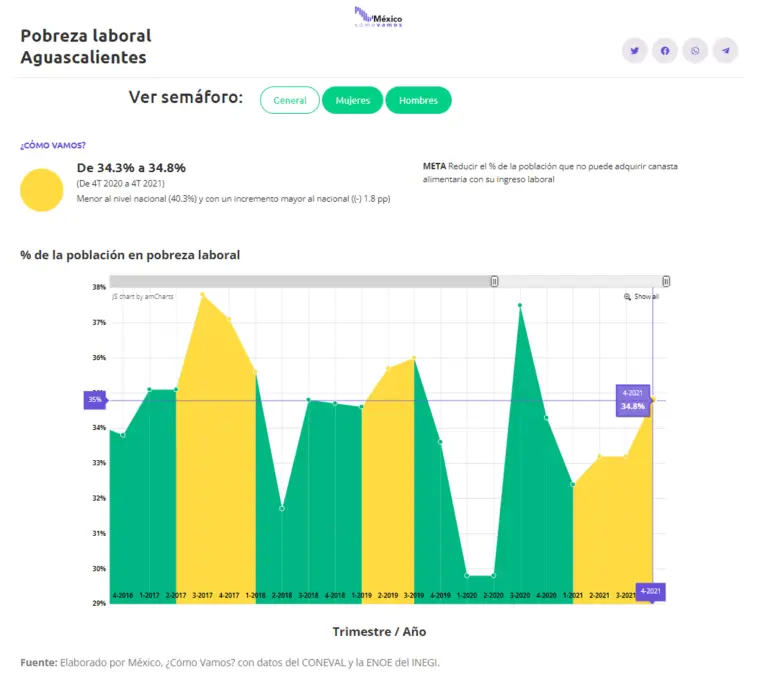Switch the semáforo to Mujeres
768x695 pixels.
[x=352, y=101]
